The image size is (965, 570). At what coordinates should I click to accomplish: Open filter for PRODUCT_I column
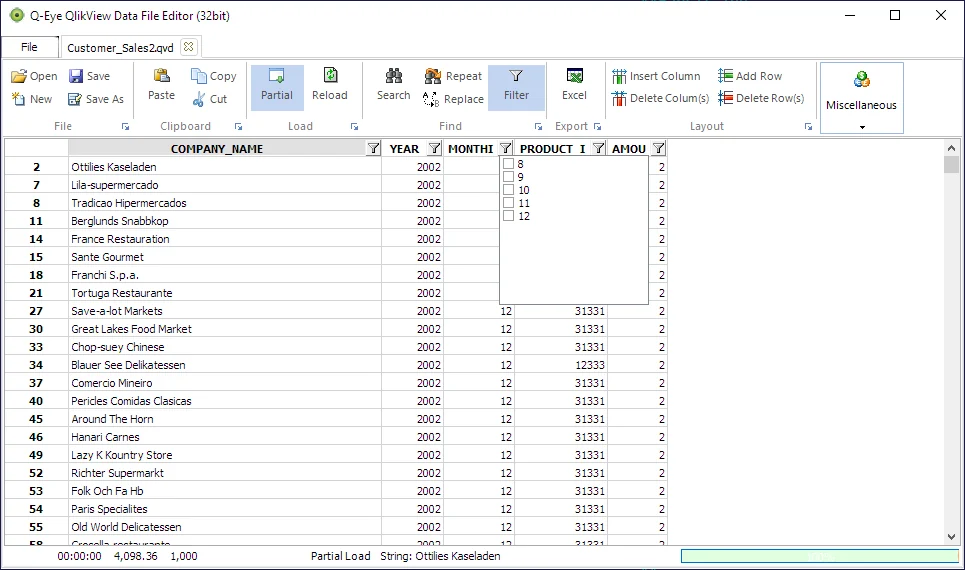point(598,148)
